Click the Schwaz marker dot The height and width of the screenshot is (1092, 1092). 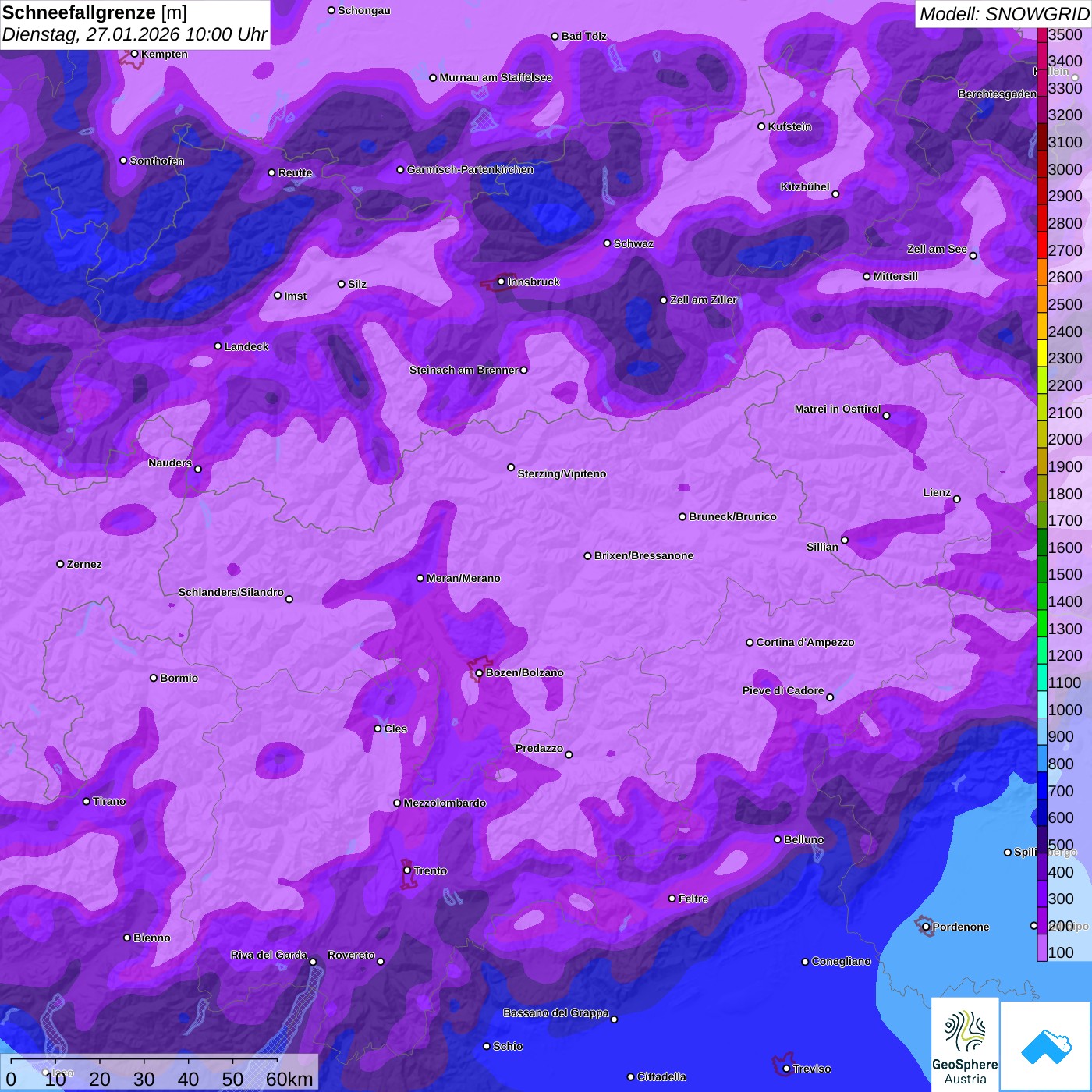[607, 243]
